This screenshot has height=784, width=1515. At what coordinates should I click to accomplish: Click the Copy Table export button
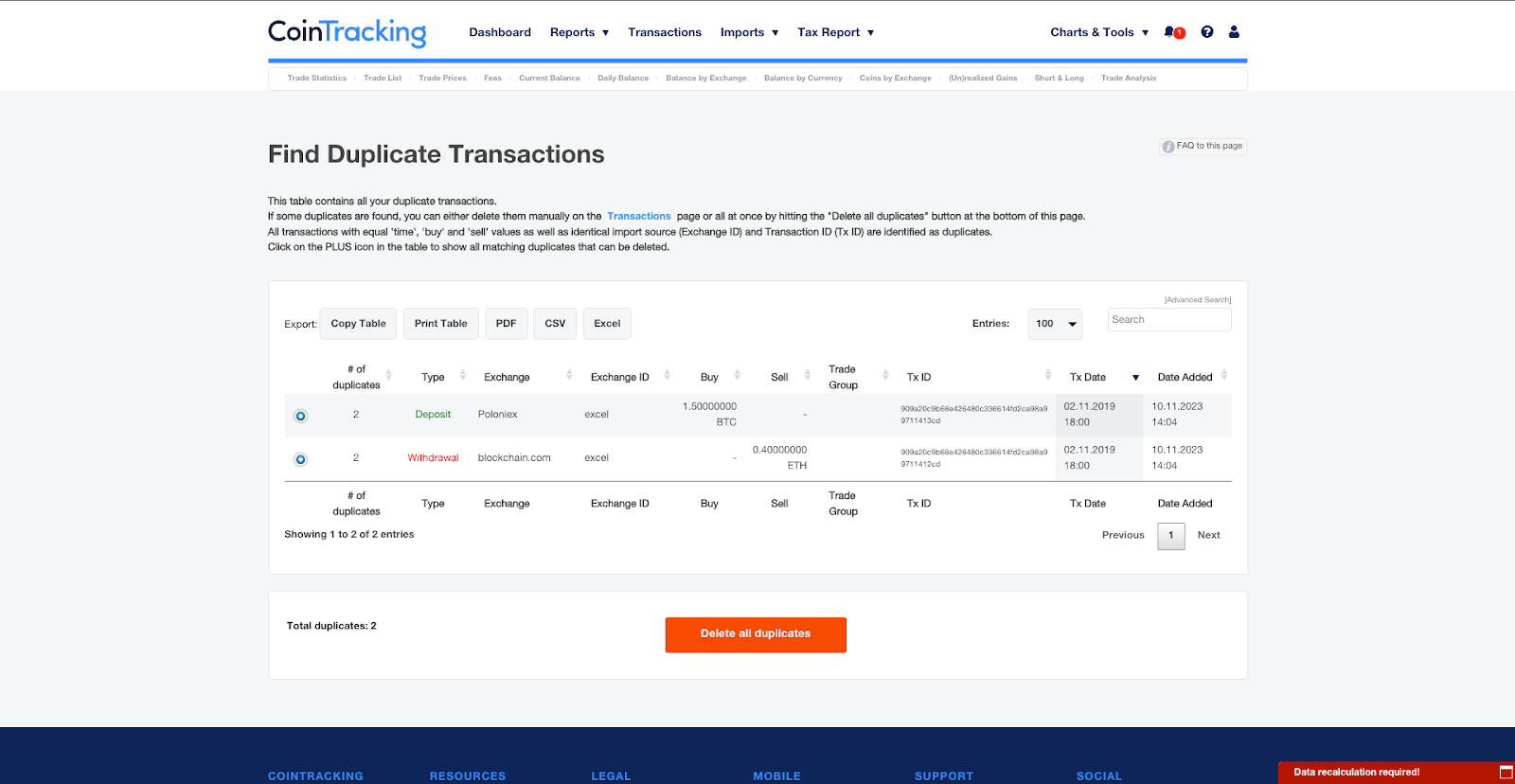[358, 324]
